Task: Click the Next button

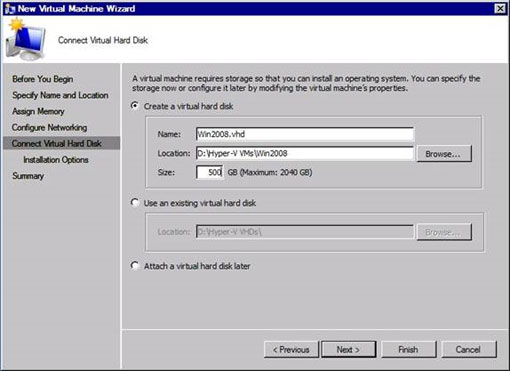Action: pos(349,349)
